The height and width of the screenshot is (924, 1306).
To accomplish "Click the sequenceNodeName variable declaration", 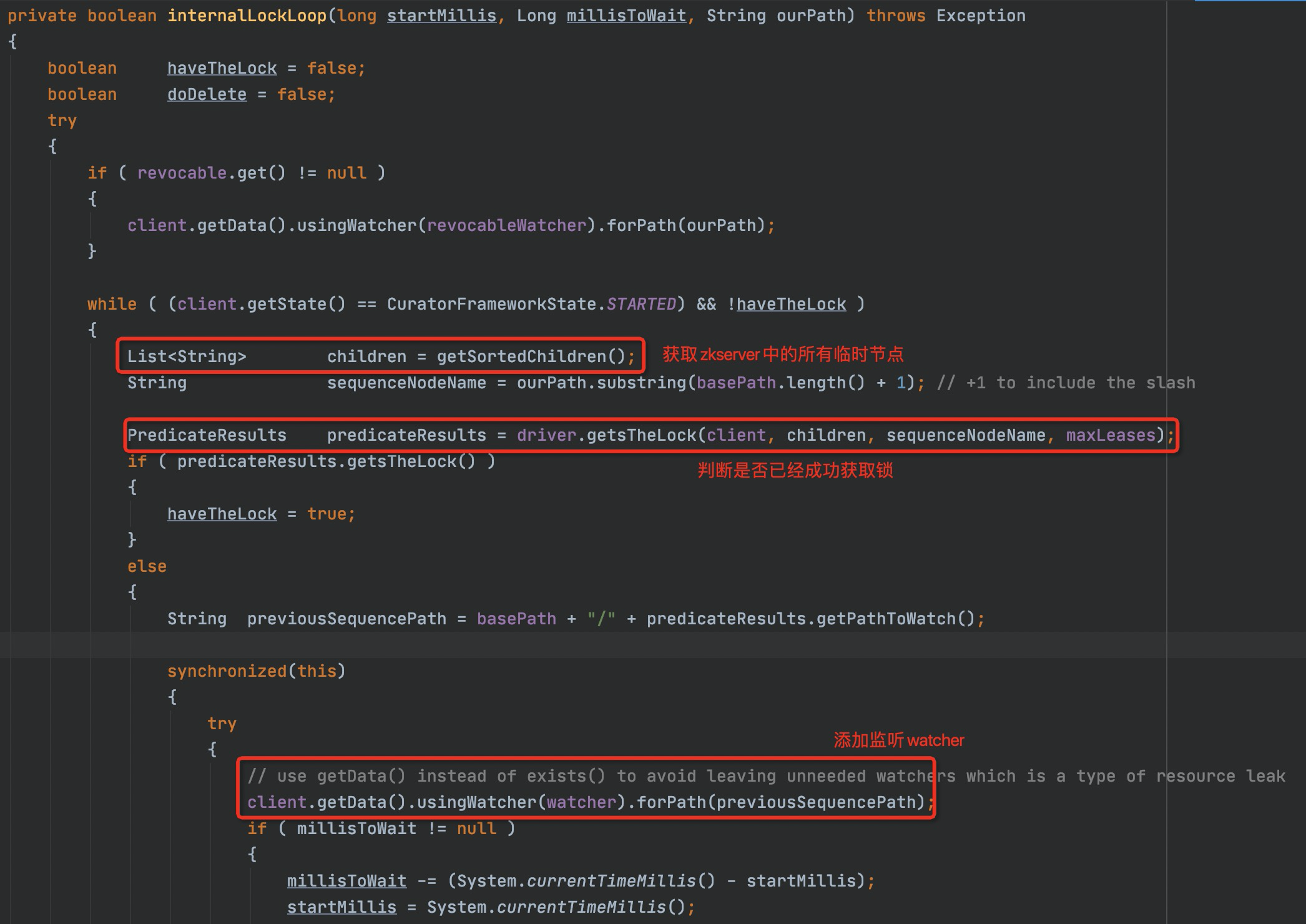I will tap(406, 383).
